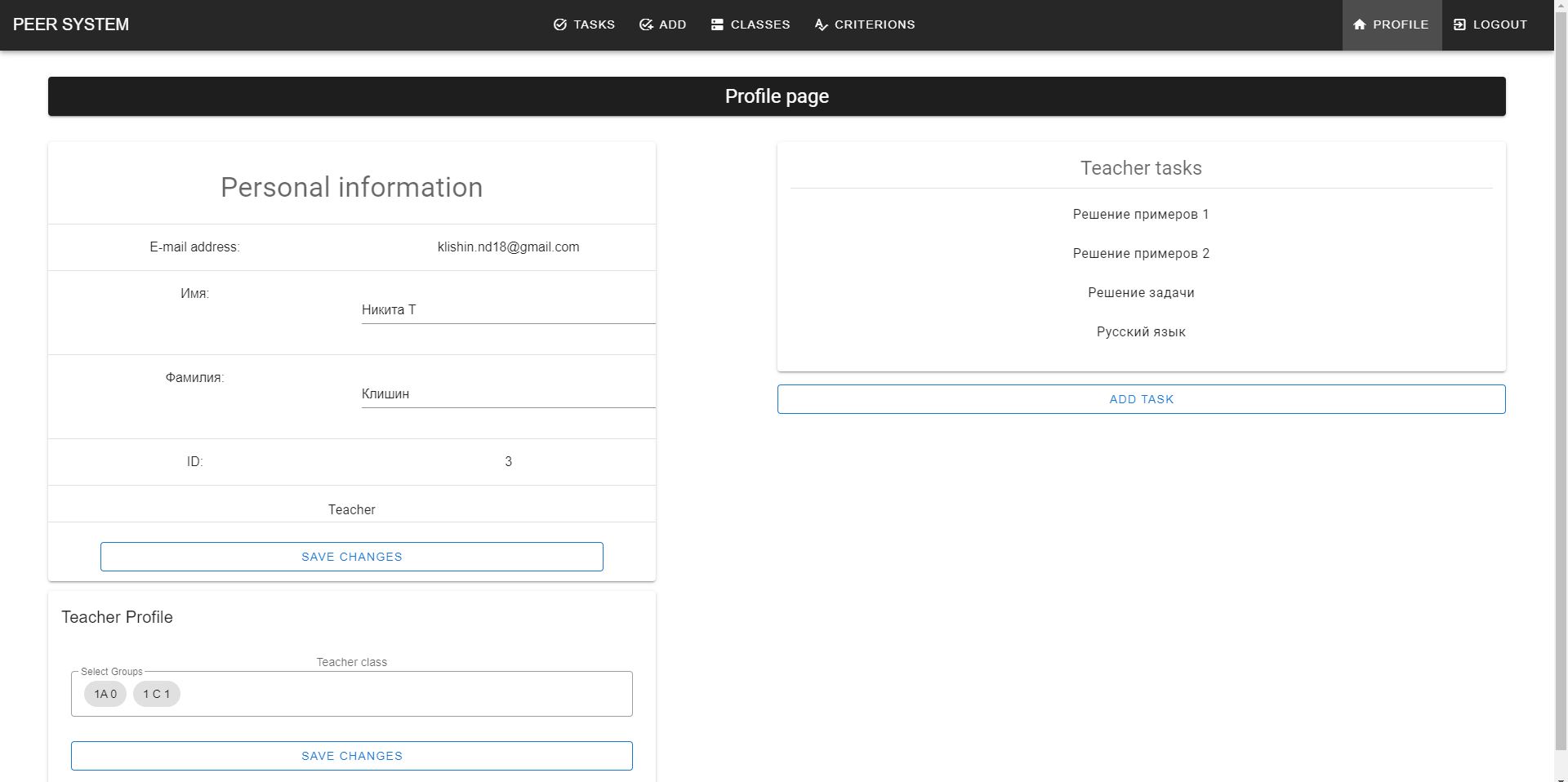Image resolution: width=1568 pixels, height=782 pixels.
Task: Save changes in Teacher Profile section
Action: tap(352, 756)
